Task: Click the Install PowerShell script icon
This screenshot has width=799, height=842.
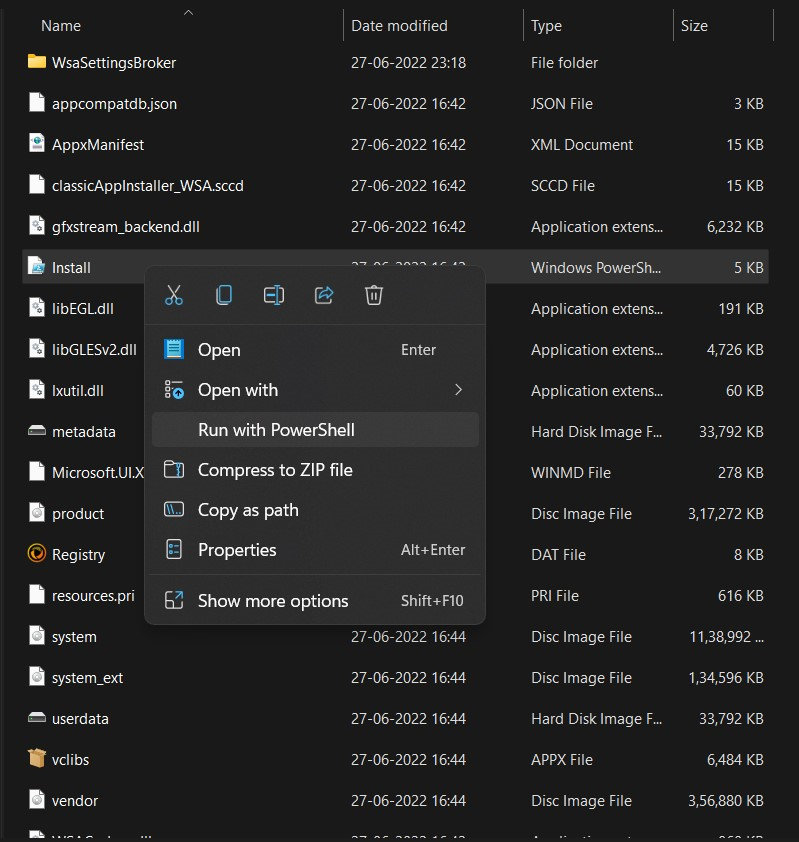Action: click(x=37, y=266)
